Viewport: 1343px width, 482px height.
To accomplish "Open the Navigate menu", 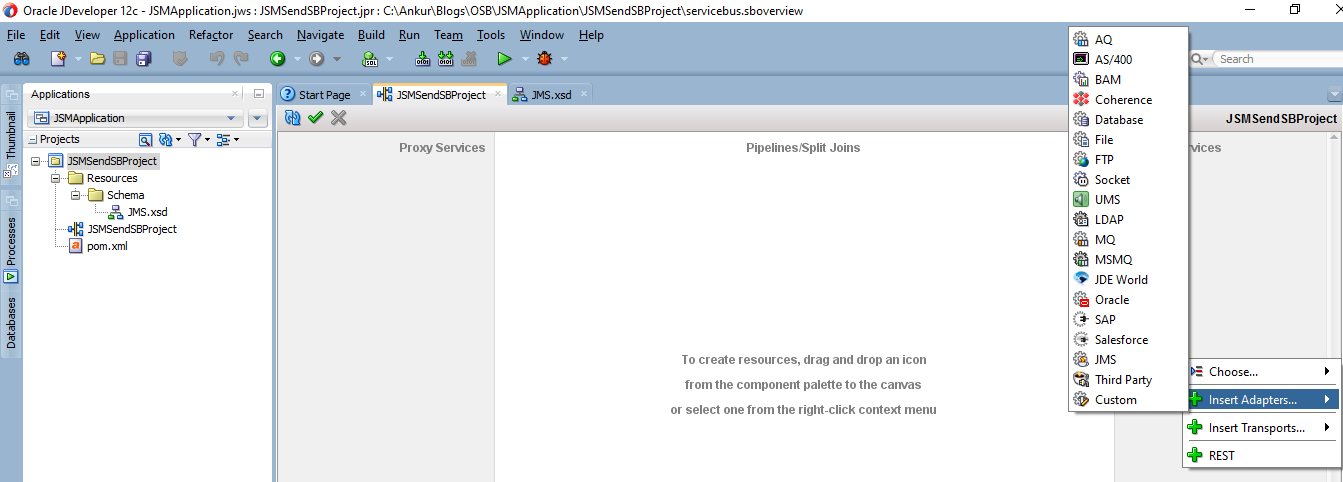I will click(x=320, y=35).
